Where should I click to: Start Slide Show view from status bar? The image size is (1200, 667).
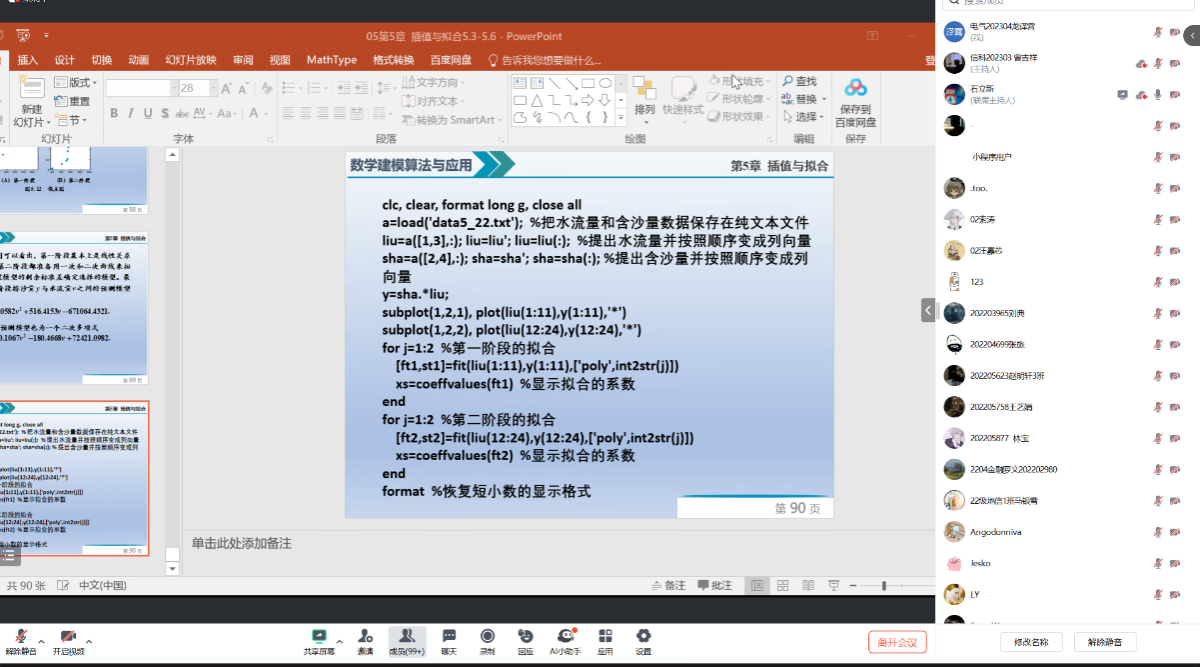(x=834, y=585)
